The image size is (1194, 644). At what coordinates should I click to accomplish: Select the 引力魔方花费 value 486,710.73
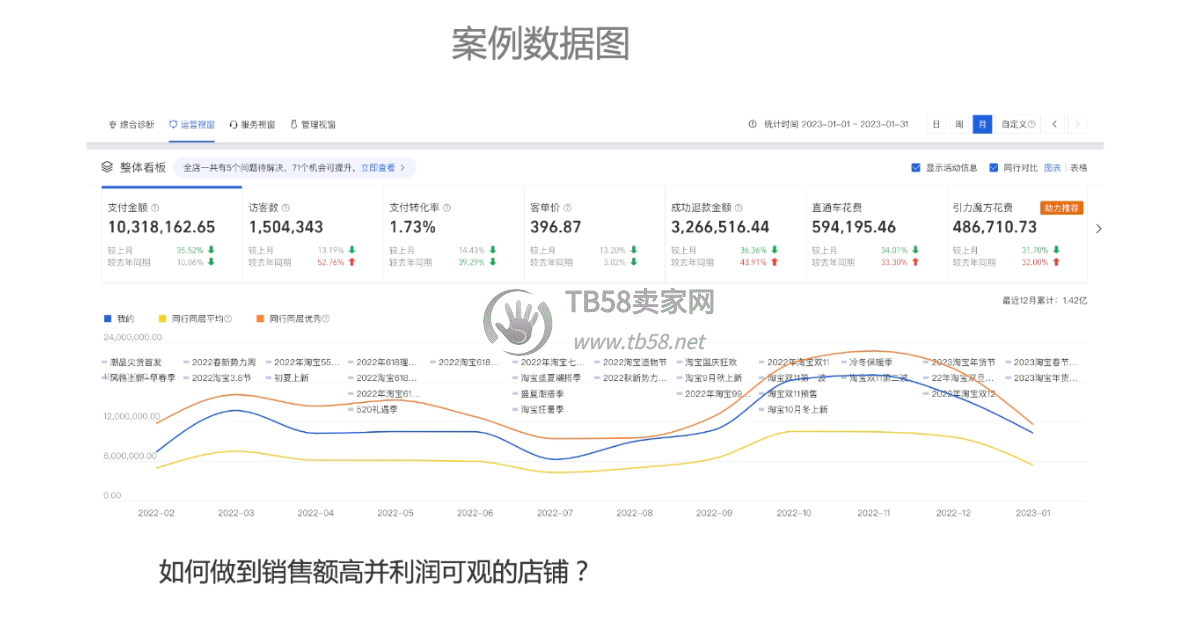click(994, 227)
